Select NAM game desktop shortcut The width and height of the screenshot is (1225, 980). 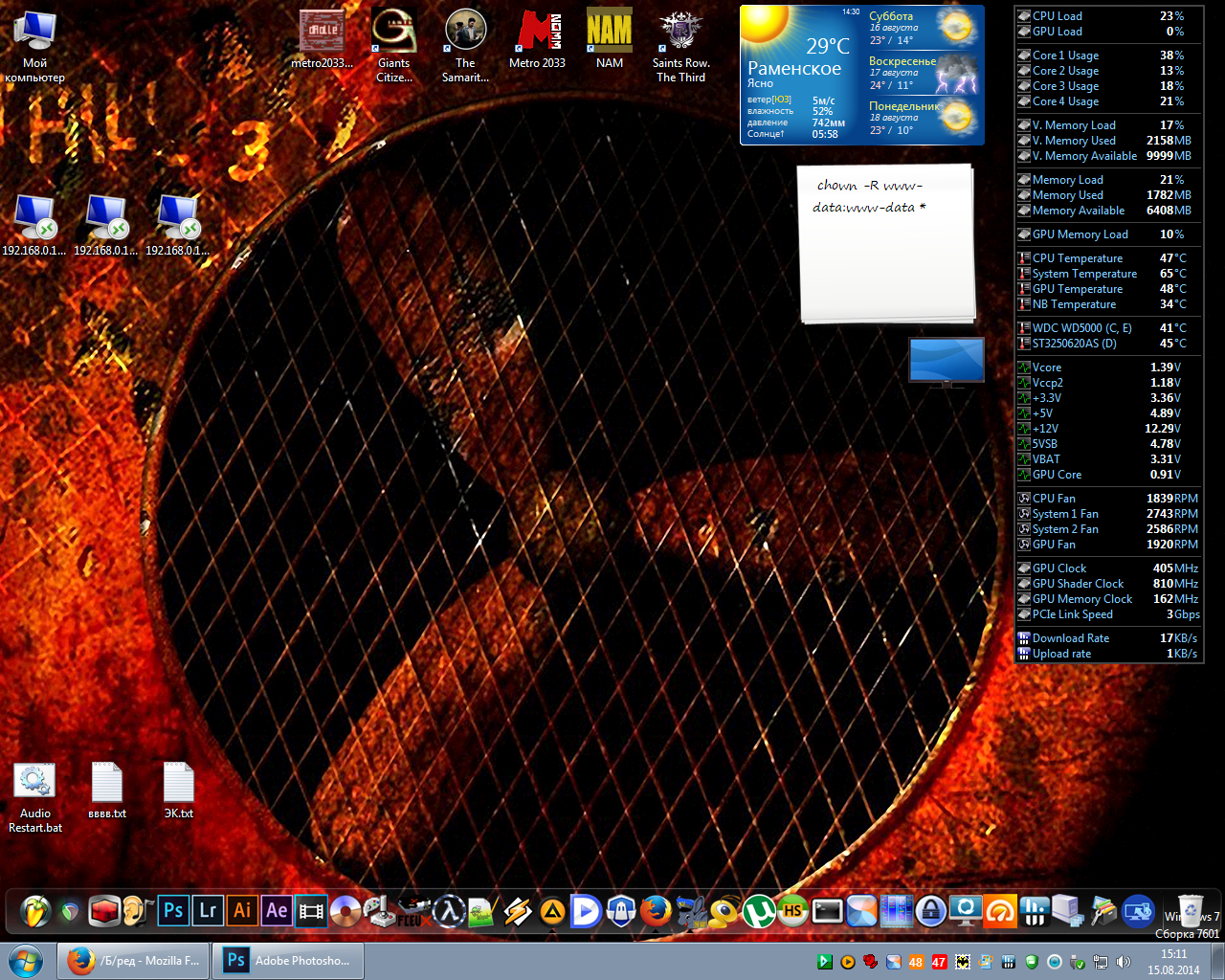click(609, 39)
